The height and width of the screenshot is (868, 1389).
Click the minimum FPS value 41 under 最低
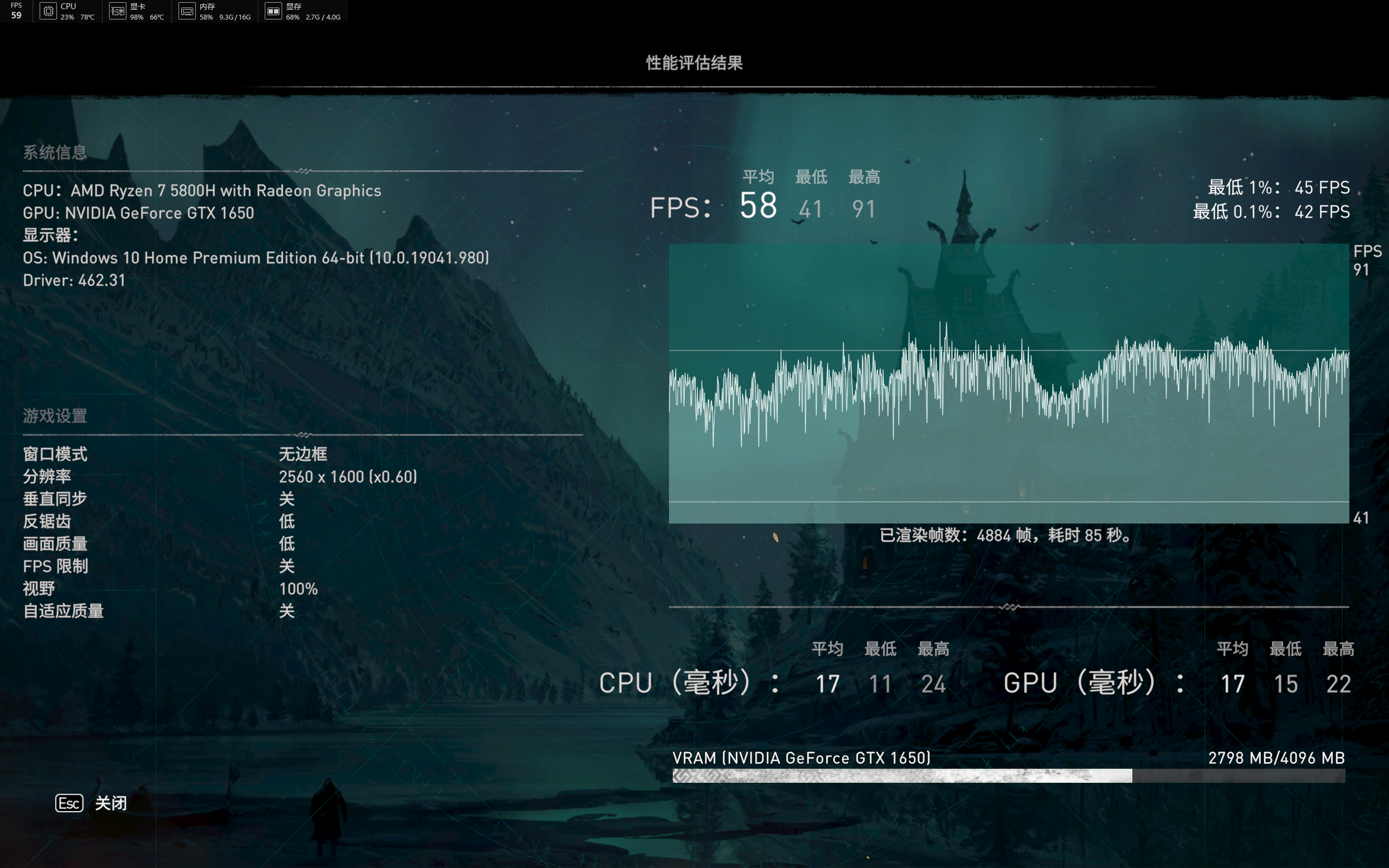click(x=811, y=209)
